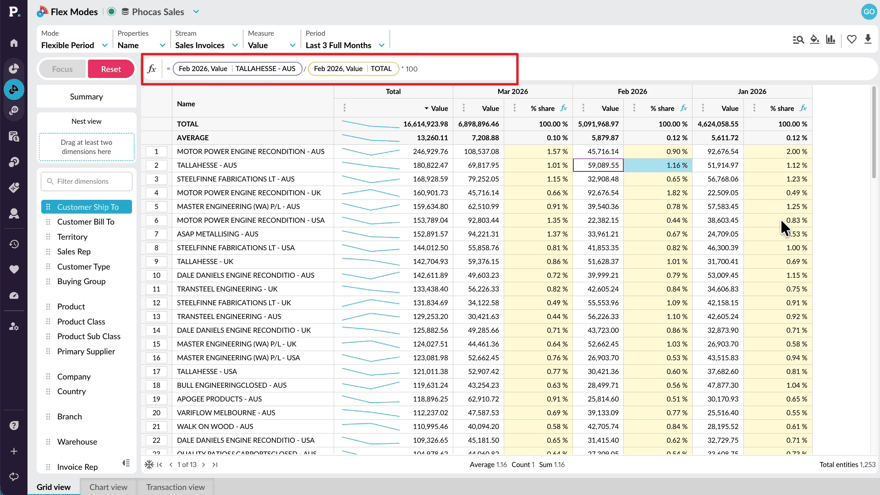880x495 pixels.
Task: Select row number 2 checkbox cell
Action: click(157, 165)
